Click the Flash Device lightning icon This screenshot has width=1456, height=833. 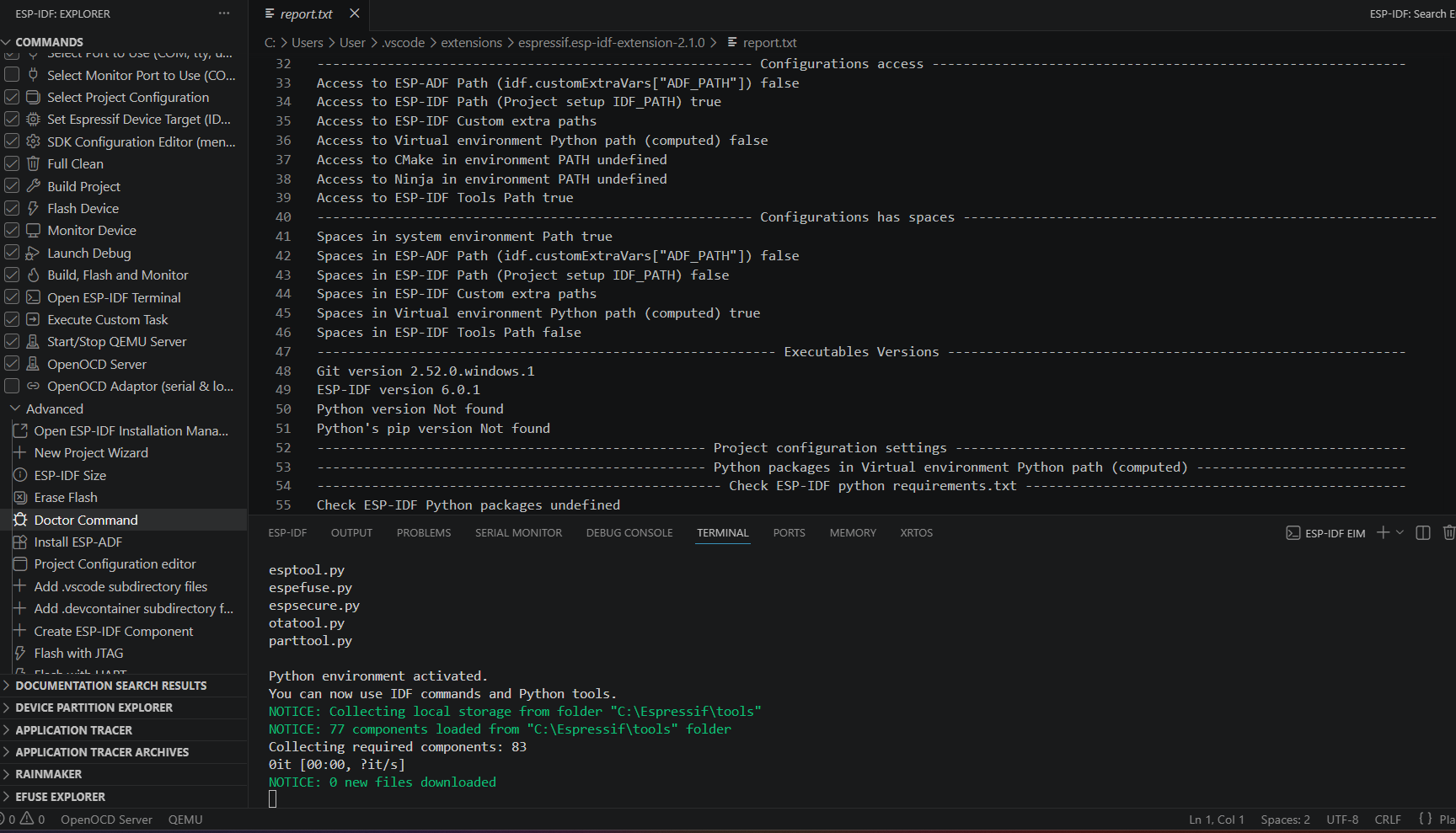pos(33,208)
